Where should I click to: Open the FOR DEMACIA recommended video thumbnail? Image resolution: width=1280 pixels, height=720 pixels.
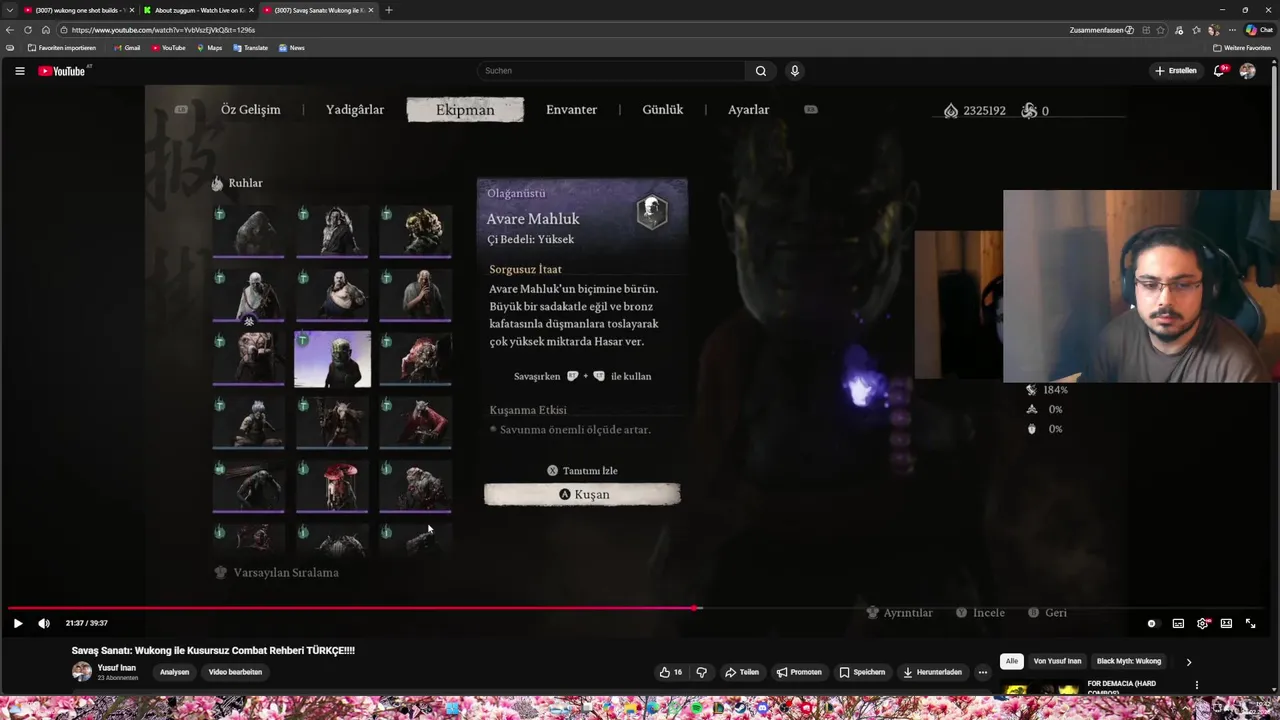[1039, 689]
